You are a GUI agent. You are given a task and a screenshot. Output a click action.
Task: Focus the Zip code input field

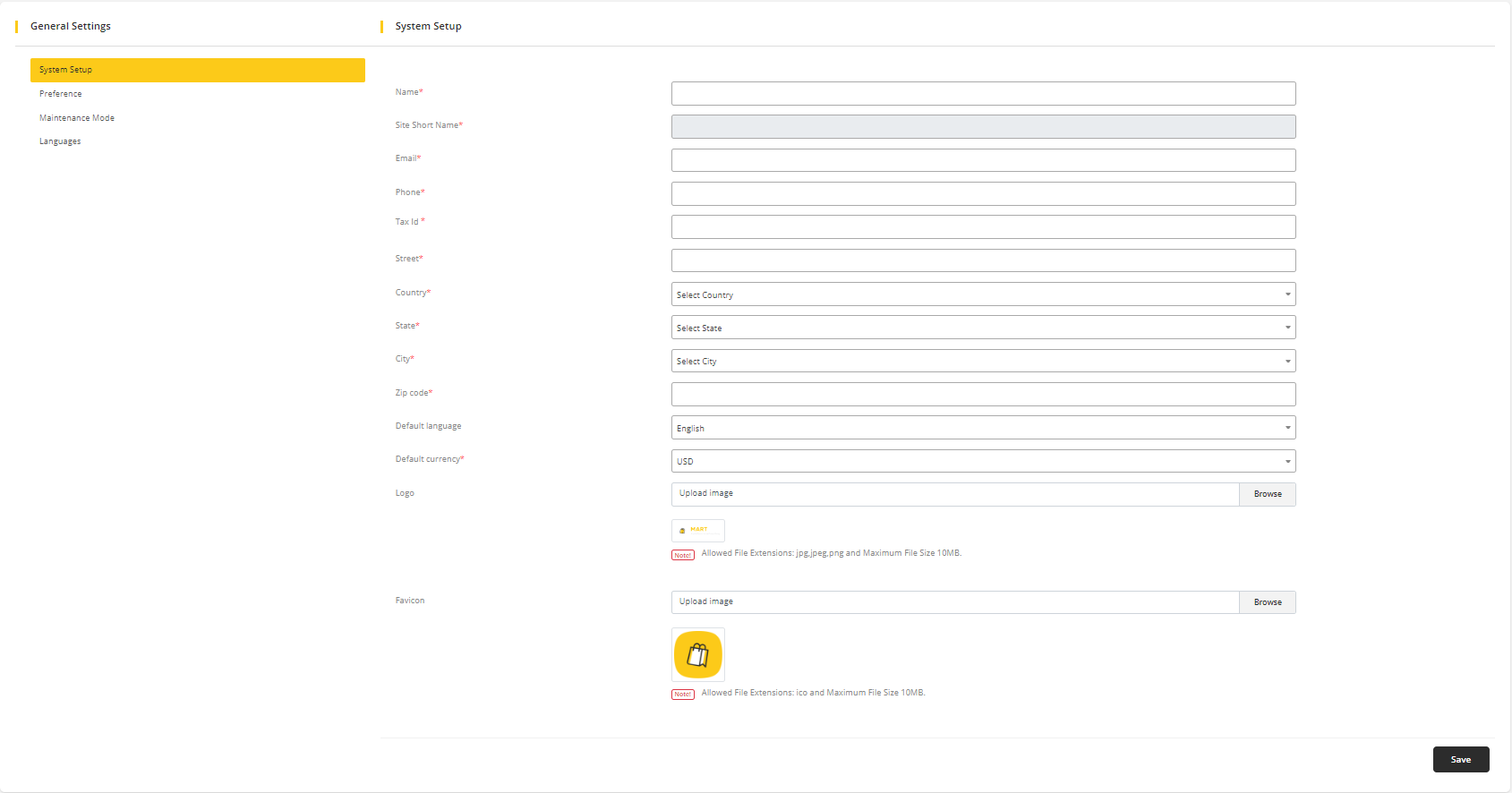click(x=982, y=394)
